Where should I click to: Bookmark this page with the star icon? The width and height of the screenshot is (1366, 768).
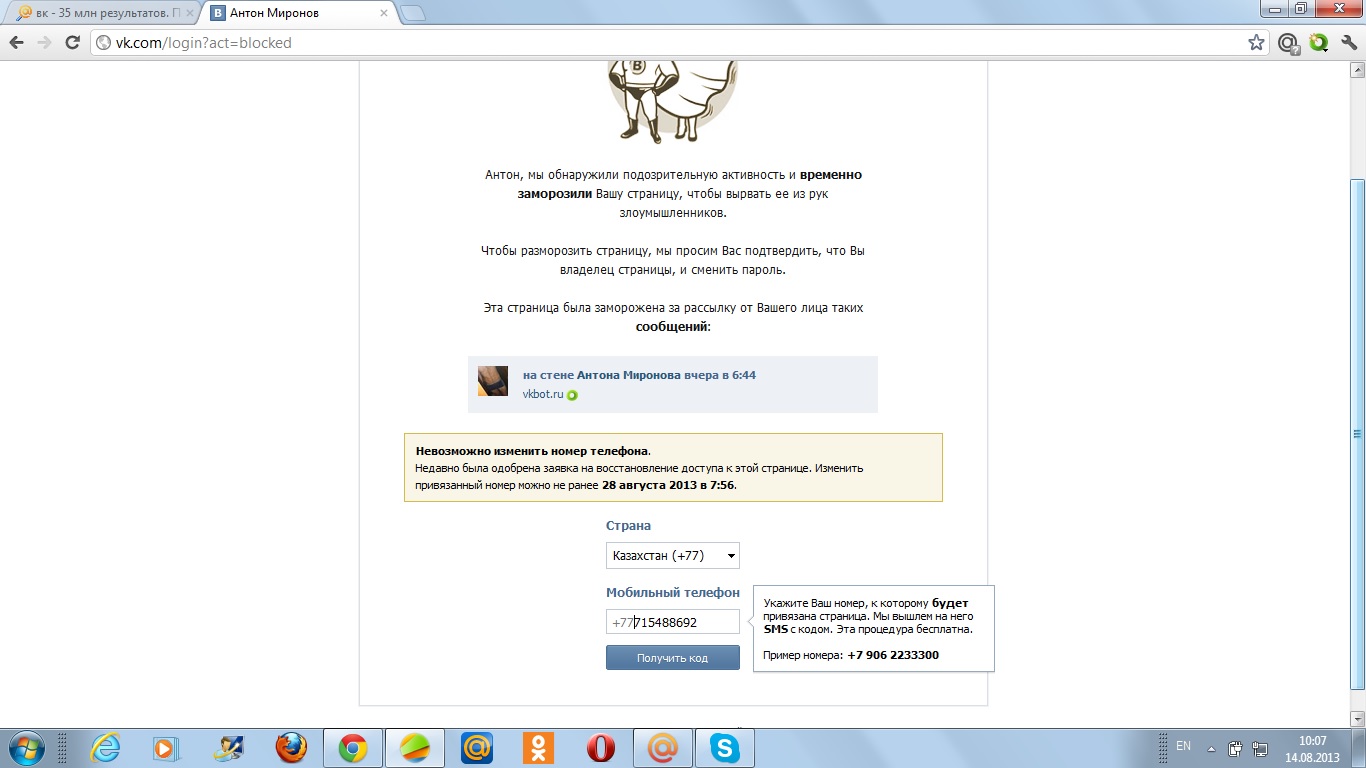tap(1256, 43)
